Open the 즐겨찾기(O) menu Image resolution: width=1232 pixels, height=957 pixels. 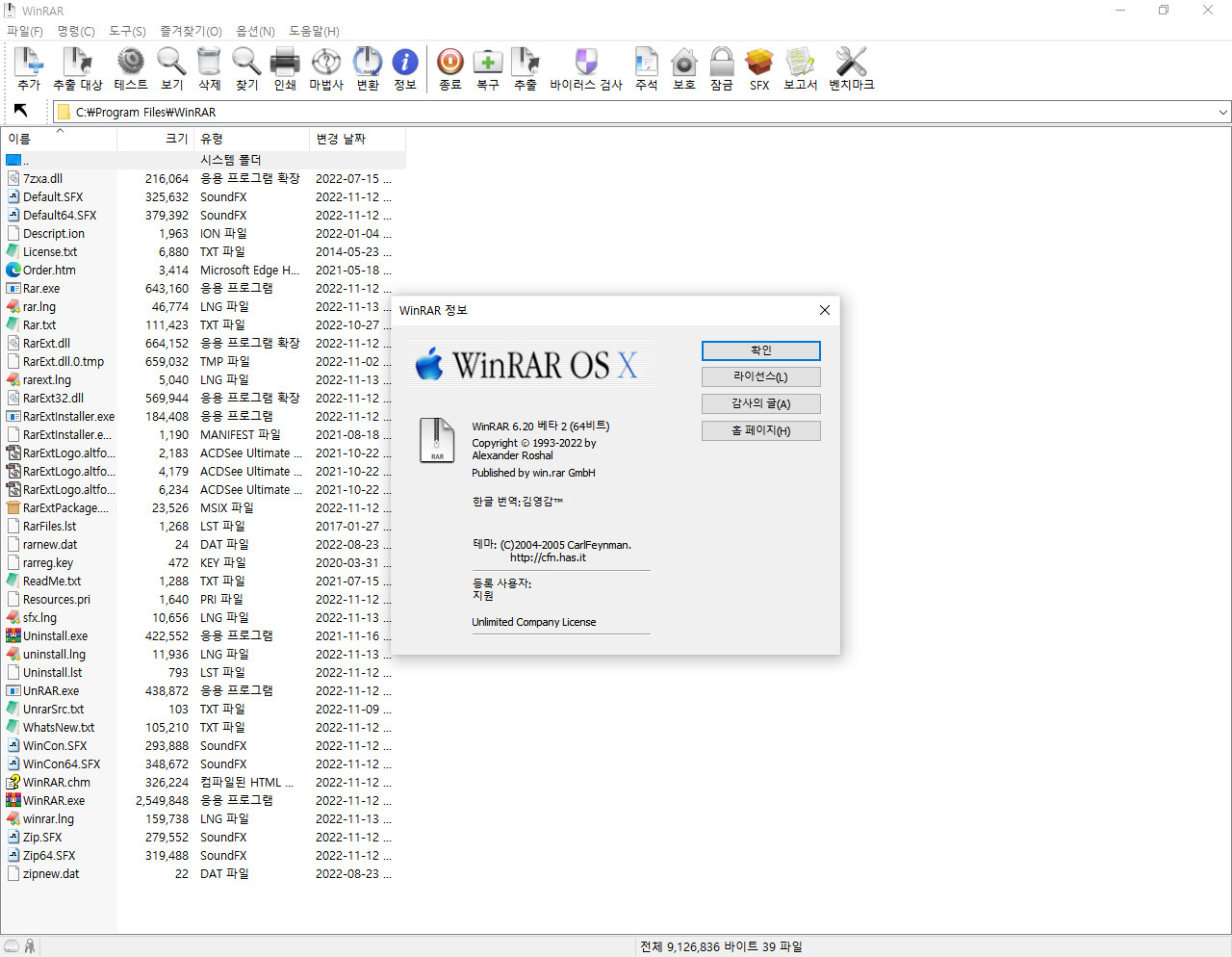coord(191,31)
